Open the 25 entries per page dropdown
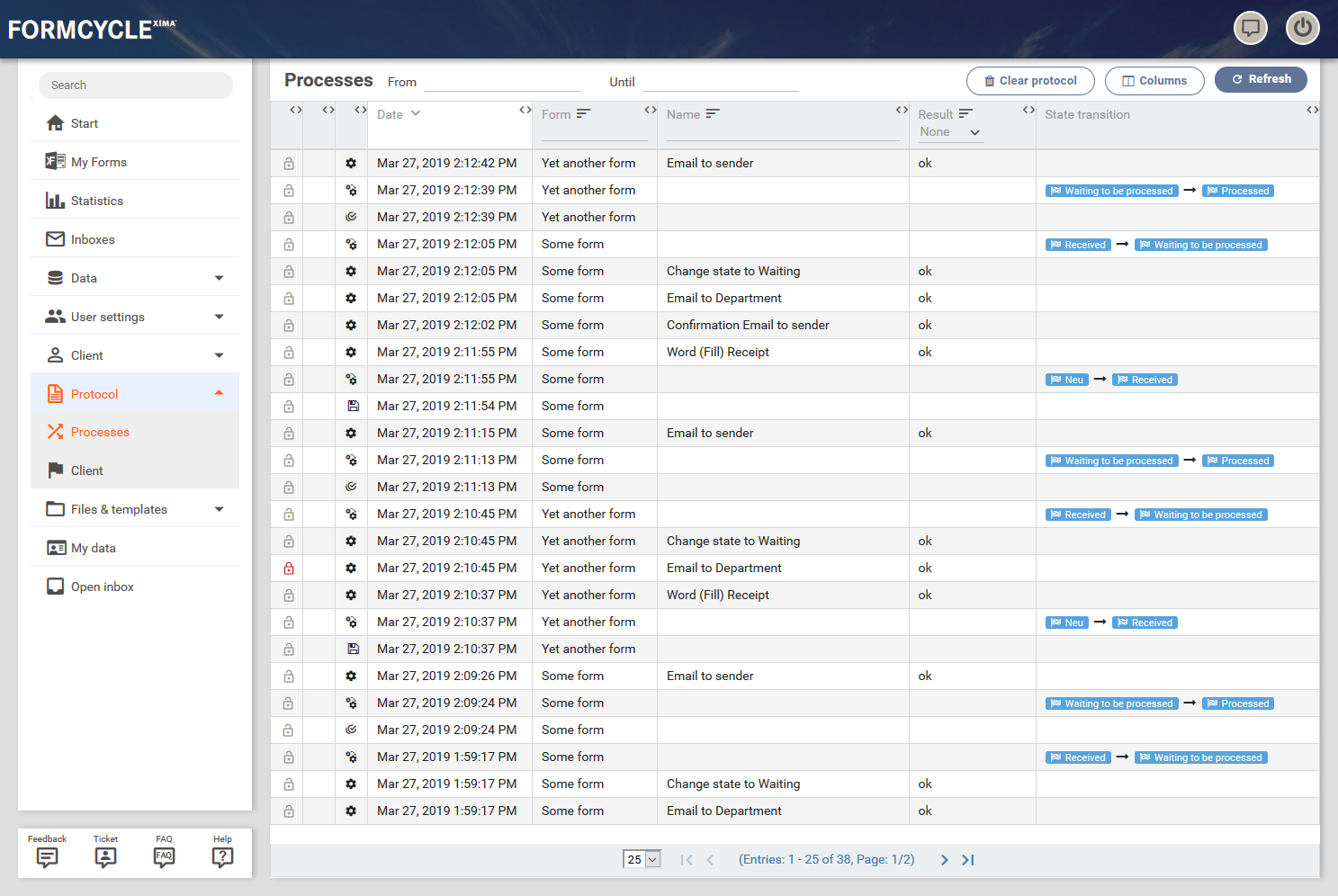1338x896 pixels. click(642, 860)
